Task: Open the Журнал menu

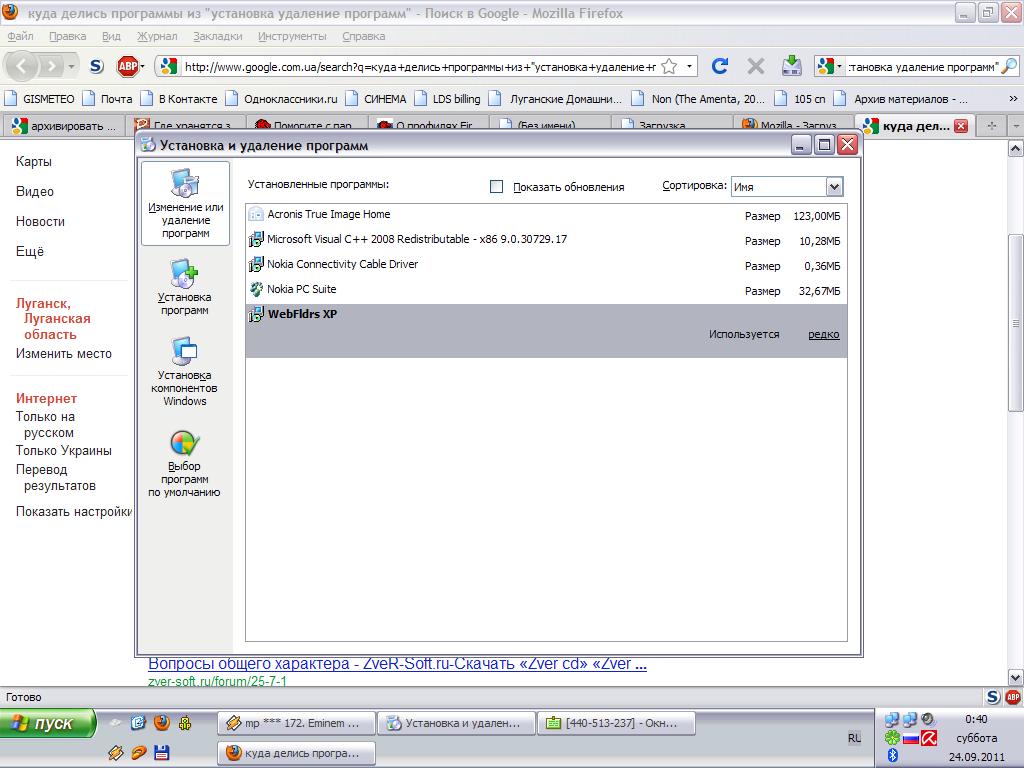Action: [x=157, y=37]
